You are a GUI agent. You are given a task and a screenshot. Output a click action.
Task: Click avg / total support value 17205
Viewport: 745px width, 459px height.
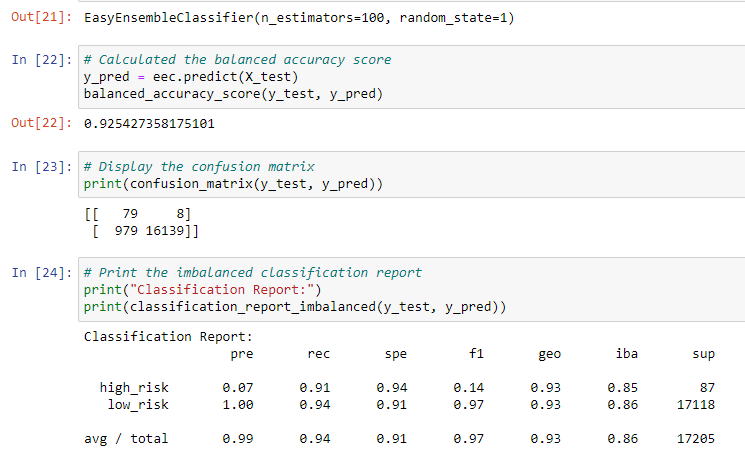(696, 439)
